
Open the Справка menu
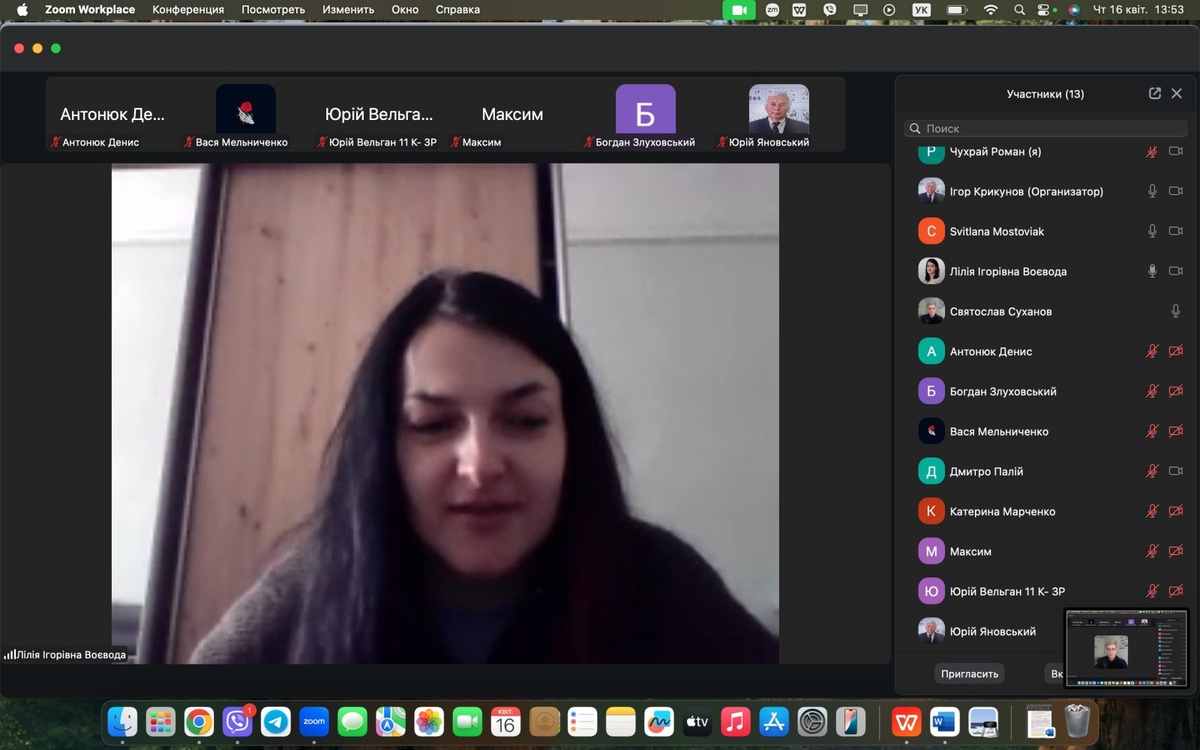(x=458, y=10)
